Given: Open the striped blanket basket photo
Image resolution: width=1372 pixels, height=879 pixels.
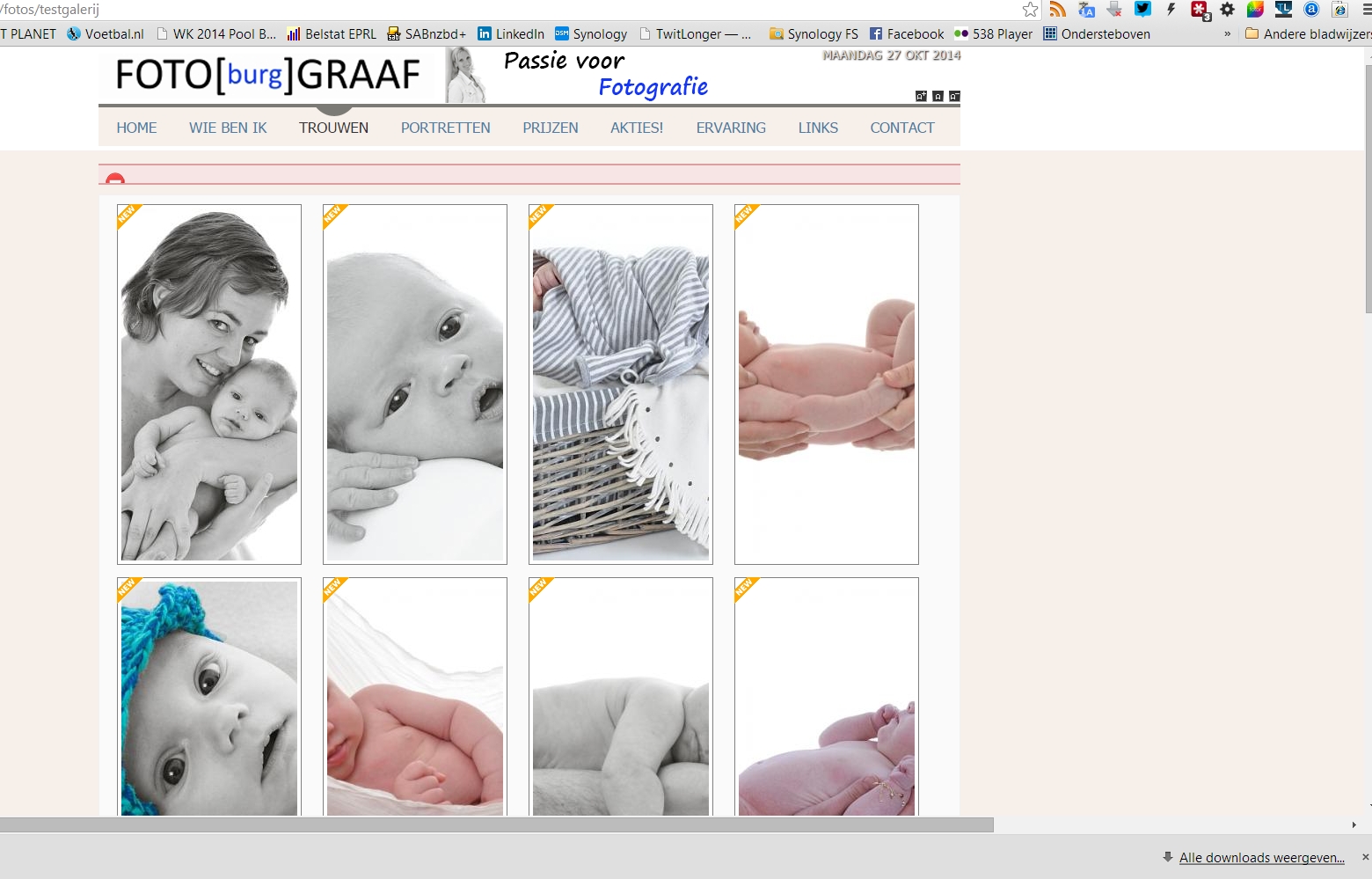Looking at the screenshot, I should (621, 385).
